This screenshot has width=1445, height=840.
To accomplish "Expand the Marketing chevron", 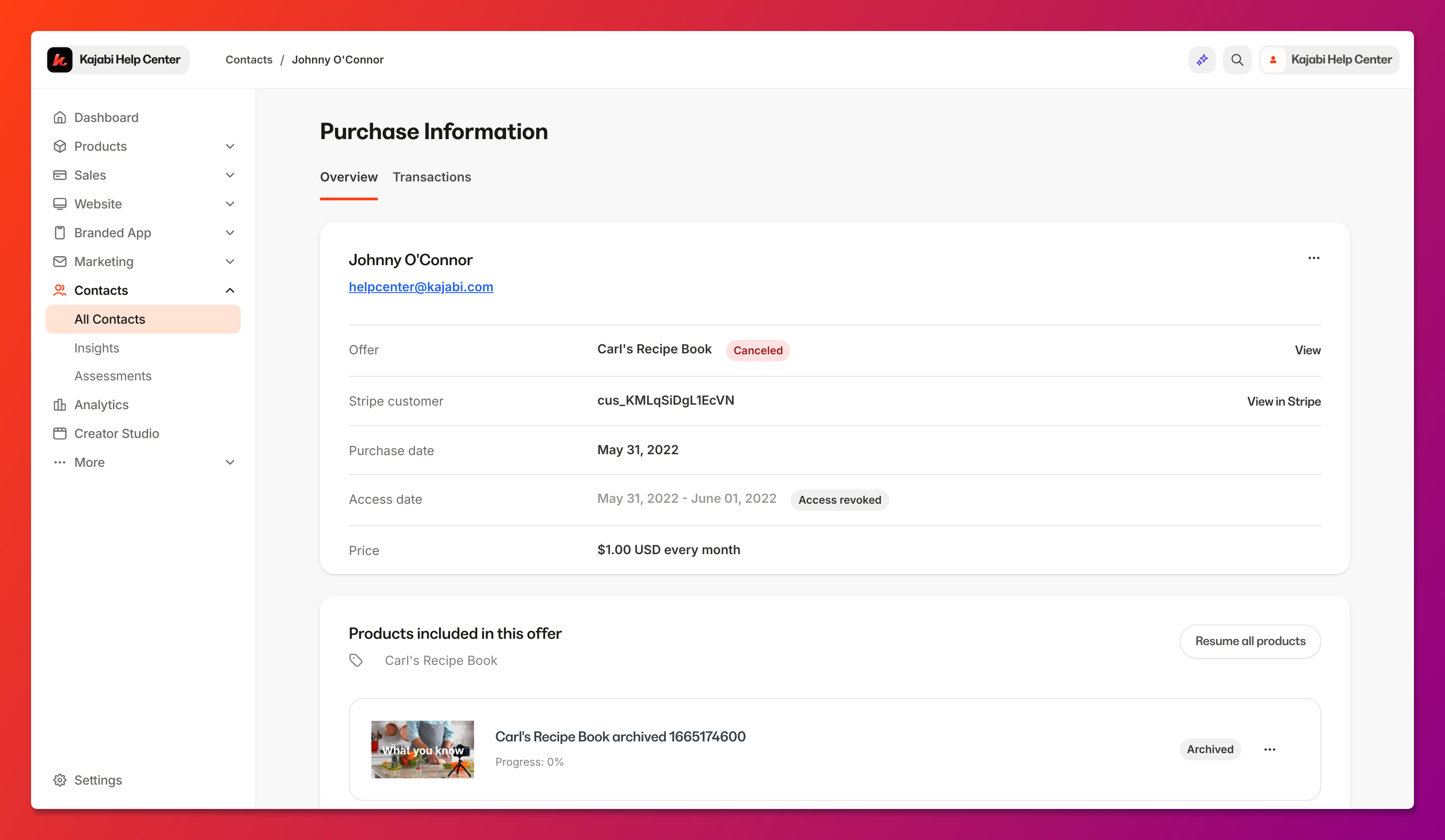I will (230, 262).
